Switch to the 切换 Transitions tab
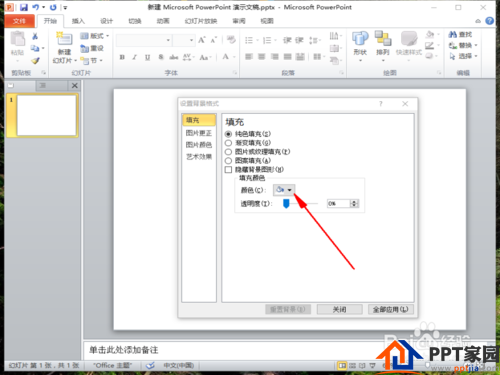 coord(135,21)
